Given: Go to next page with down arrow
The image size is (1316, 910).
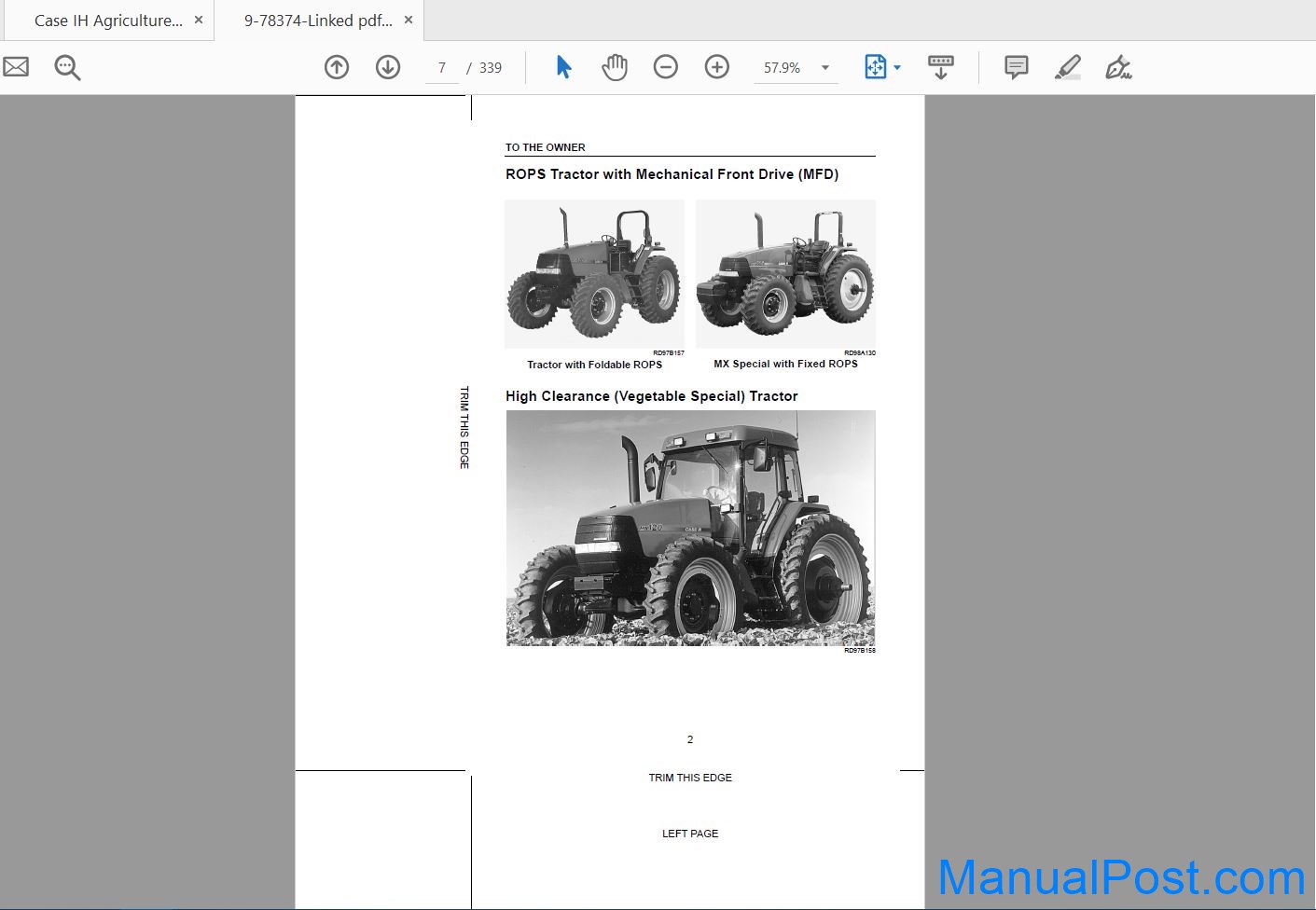Looking at the screenshot, I should (x=388, y=67).
